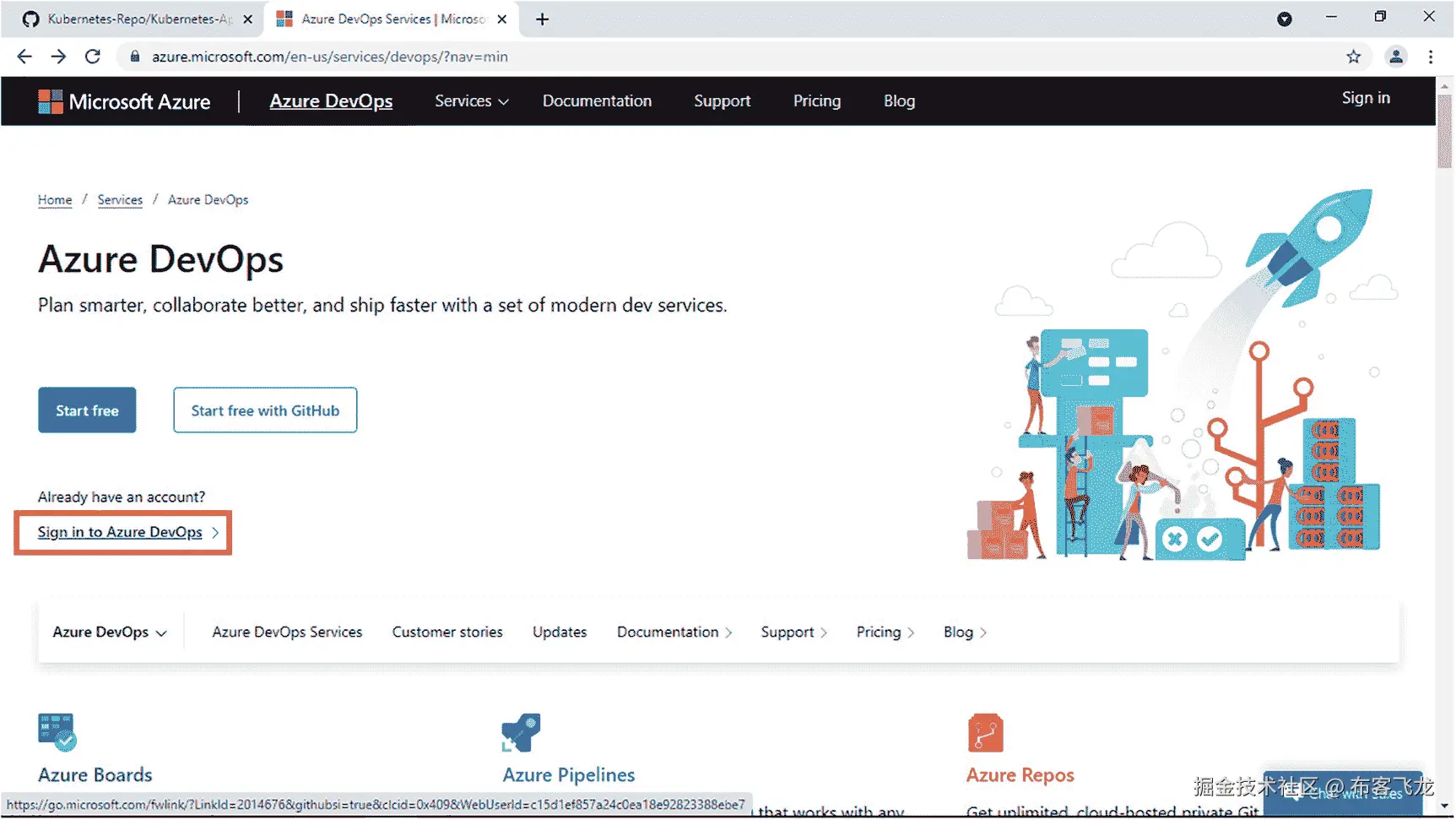This screenshot has width=1456, height=820.
Task: Open the Chrome three-dot menu
Action: 1431,57
